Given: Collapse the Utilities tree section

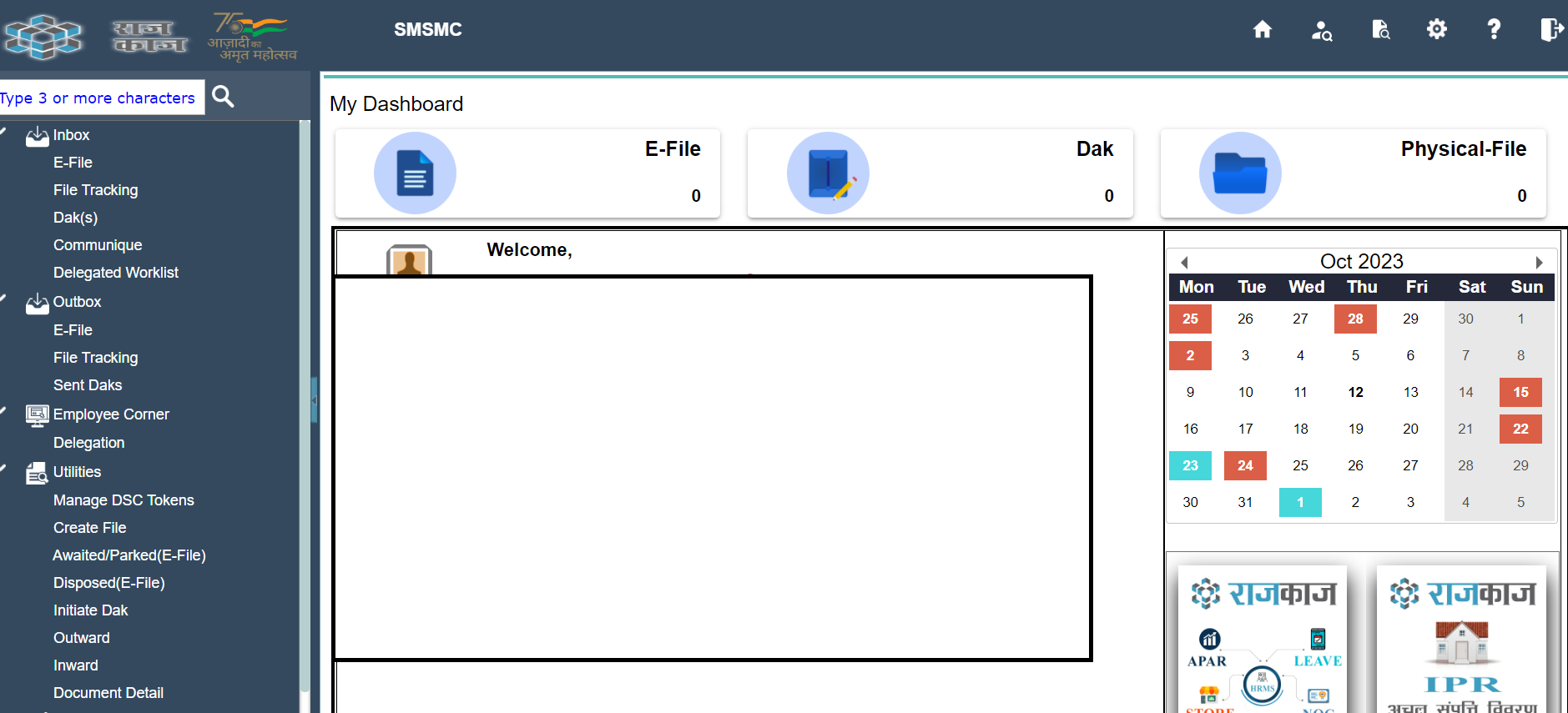Looking at the screenshot, I should [4, 467].
